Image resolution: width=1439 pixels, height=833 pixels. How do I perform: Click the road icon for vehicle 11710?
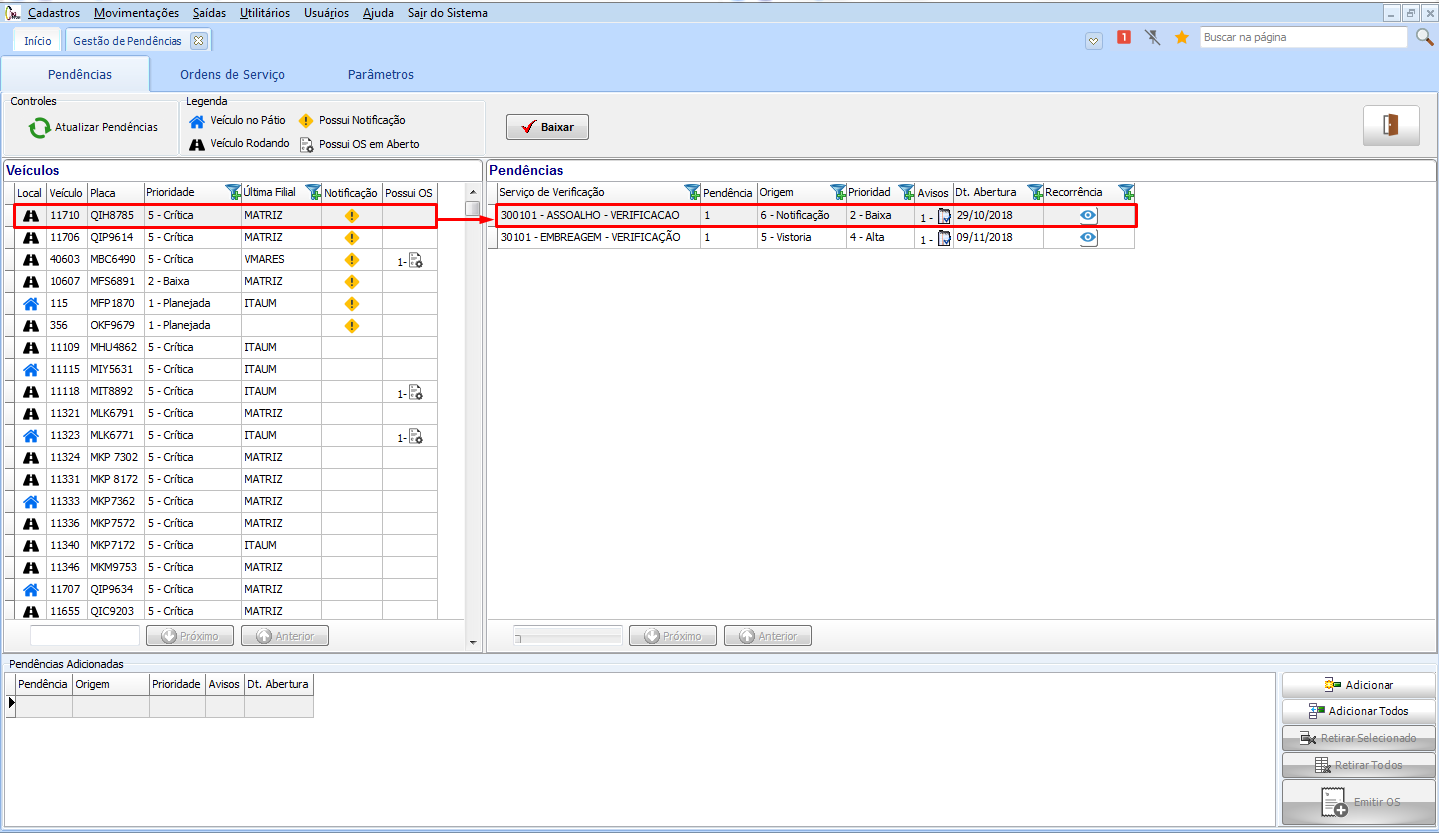pyautogui.click(x=31, y=215)
